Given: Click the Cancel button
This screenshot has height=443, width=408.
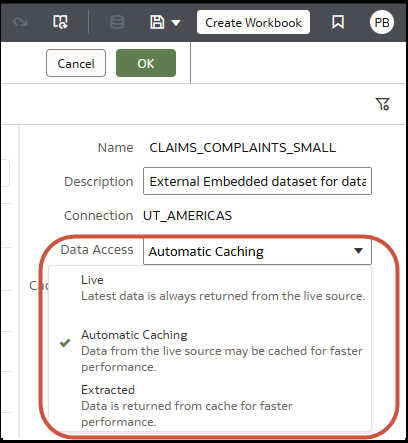Looking at the screenshot, I should 76,63.
